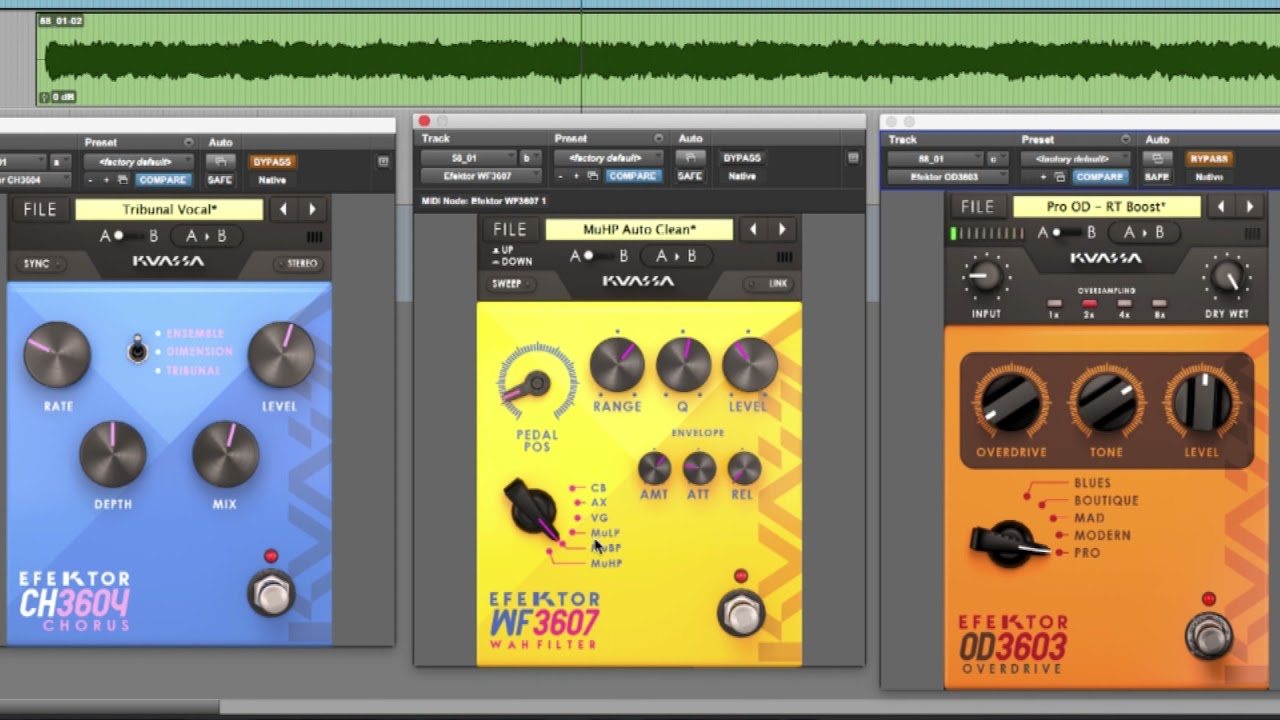The height and width of the screenshot is (720, 1280).
Task: Open the overdrive preset factory default dropdown
Action: [1076, 159]
